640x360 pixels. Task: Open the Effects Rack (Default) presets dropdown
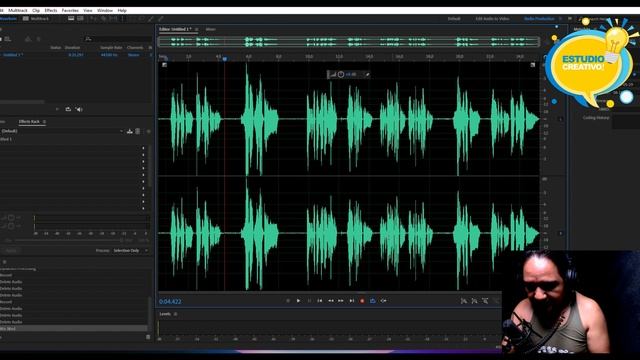[x=62, y=131]
